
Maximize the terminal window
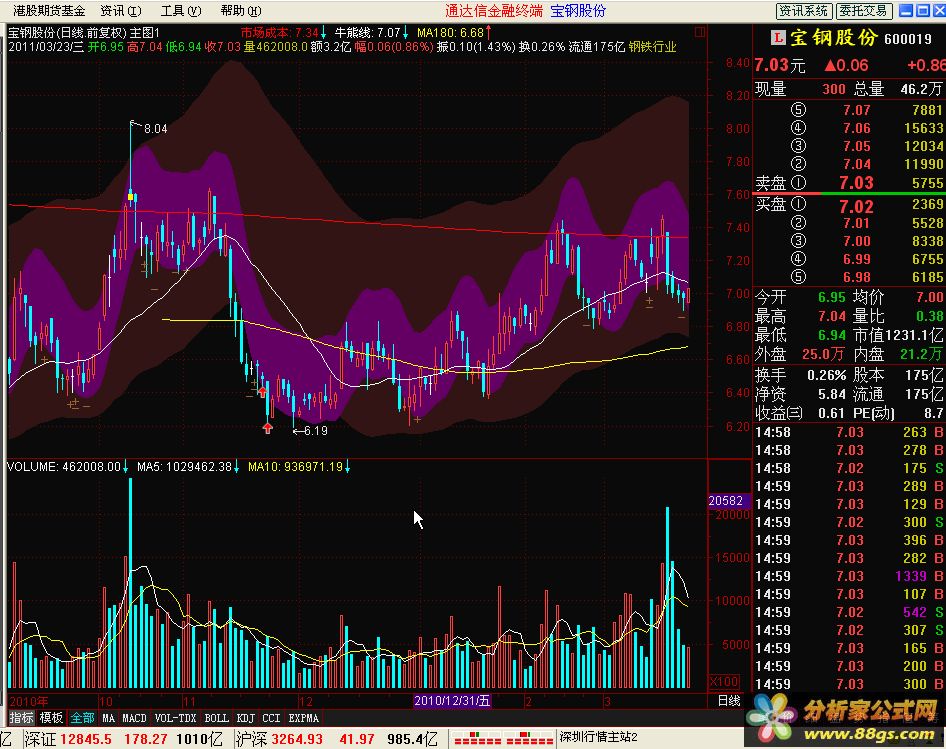(x=923, y=10)
